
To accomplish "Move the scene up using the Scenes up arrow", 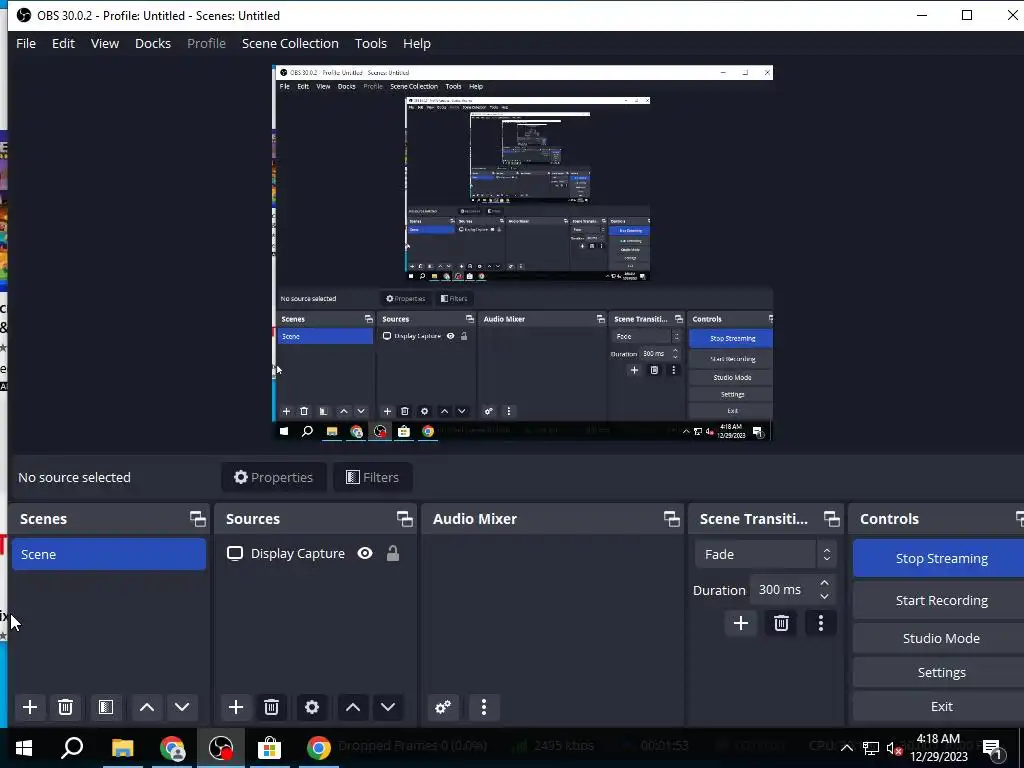I will (147, 707).
